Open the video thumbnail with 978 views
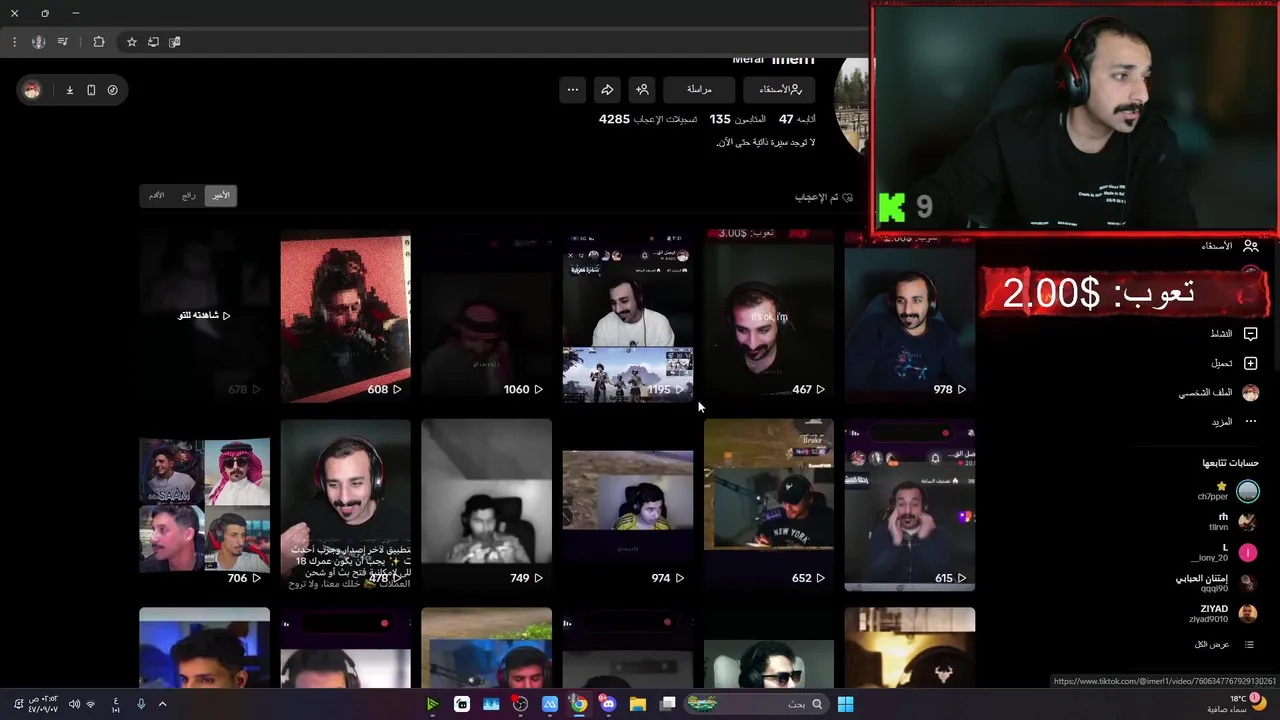1280x720 pixels. point(909,316)
